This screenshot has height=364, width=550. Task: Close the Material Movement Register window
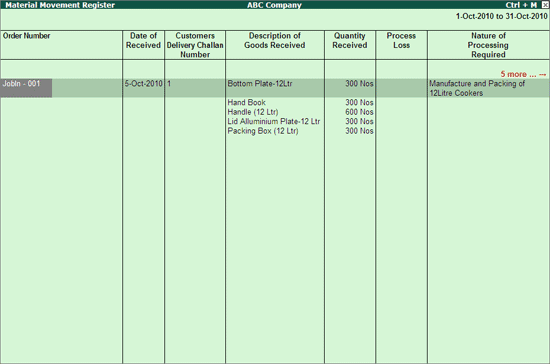tap(545, 5)
